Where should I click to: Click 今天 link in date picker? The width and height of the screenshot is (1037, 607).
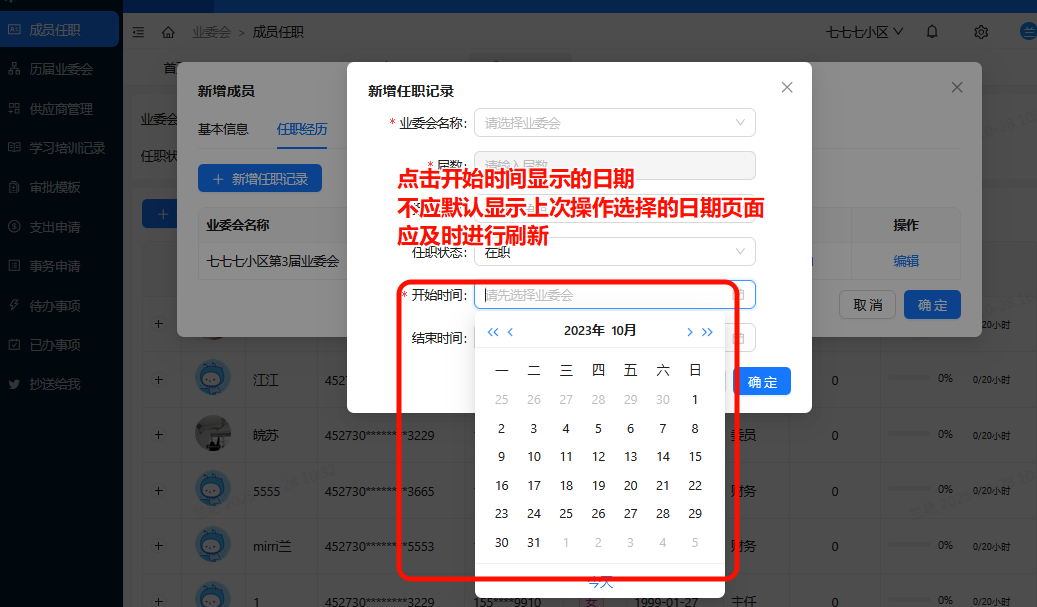point(600,582)
